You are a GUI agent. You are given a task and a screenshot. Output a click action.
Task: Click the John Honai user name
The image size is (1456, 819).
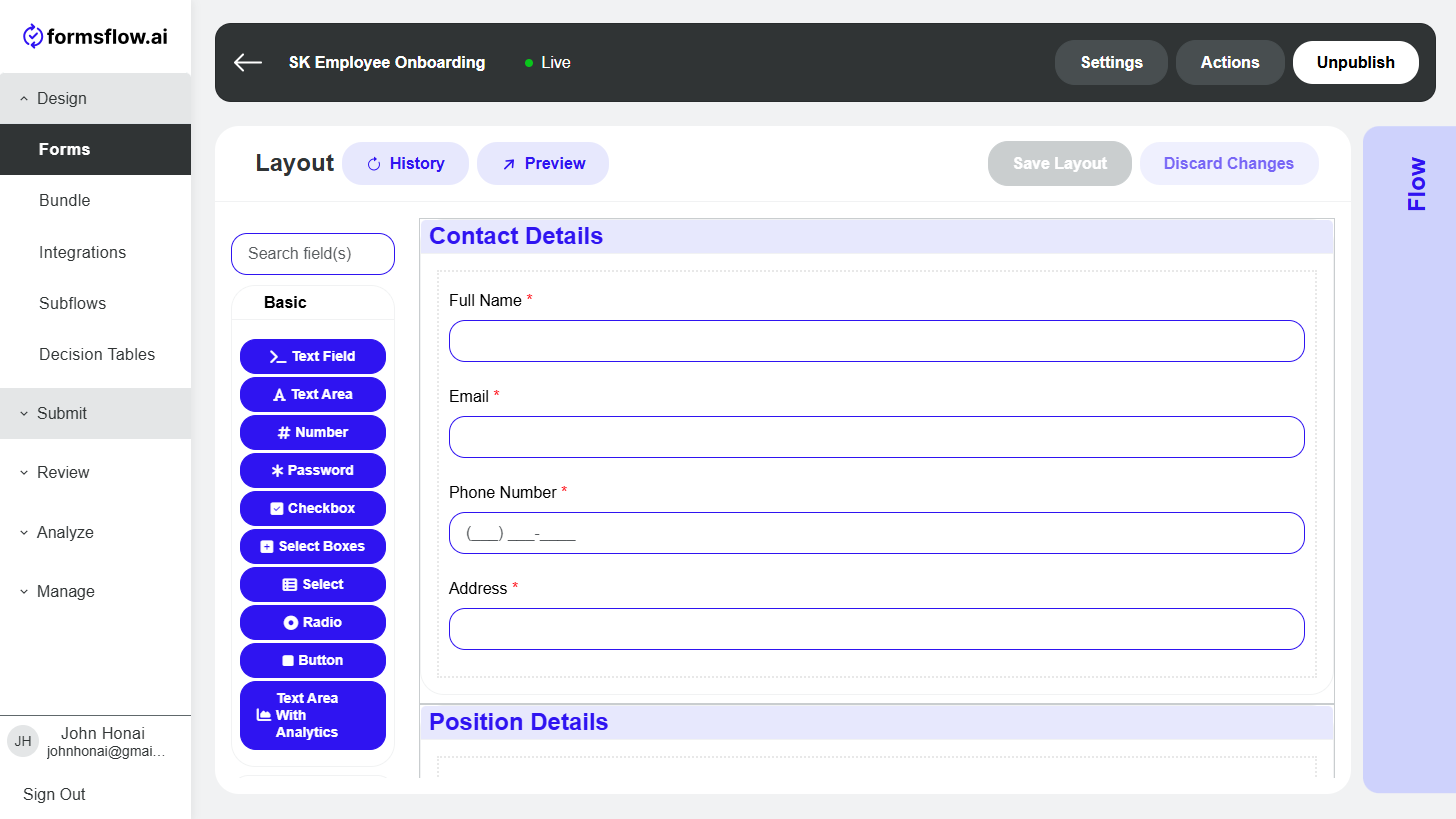(x=103, y=733)
